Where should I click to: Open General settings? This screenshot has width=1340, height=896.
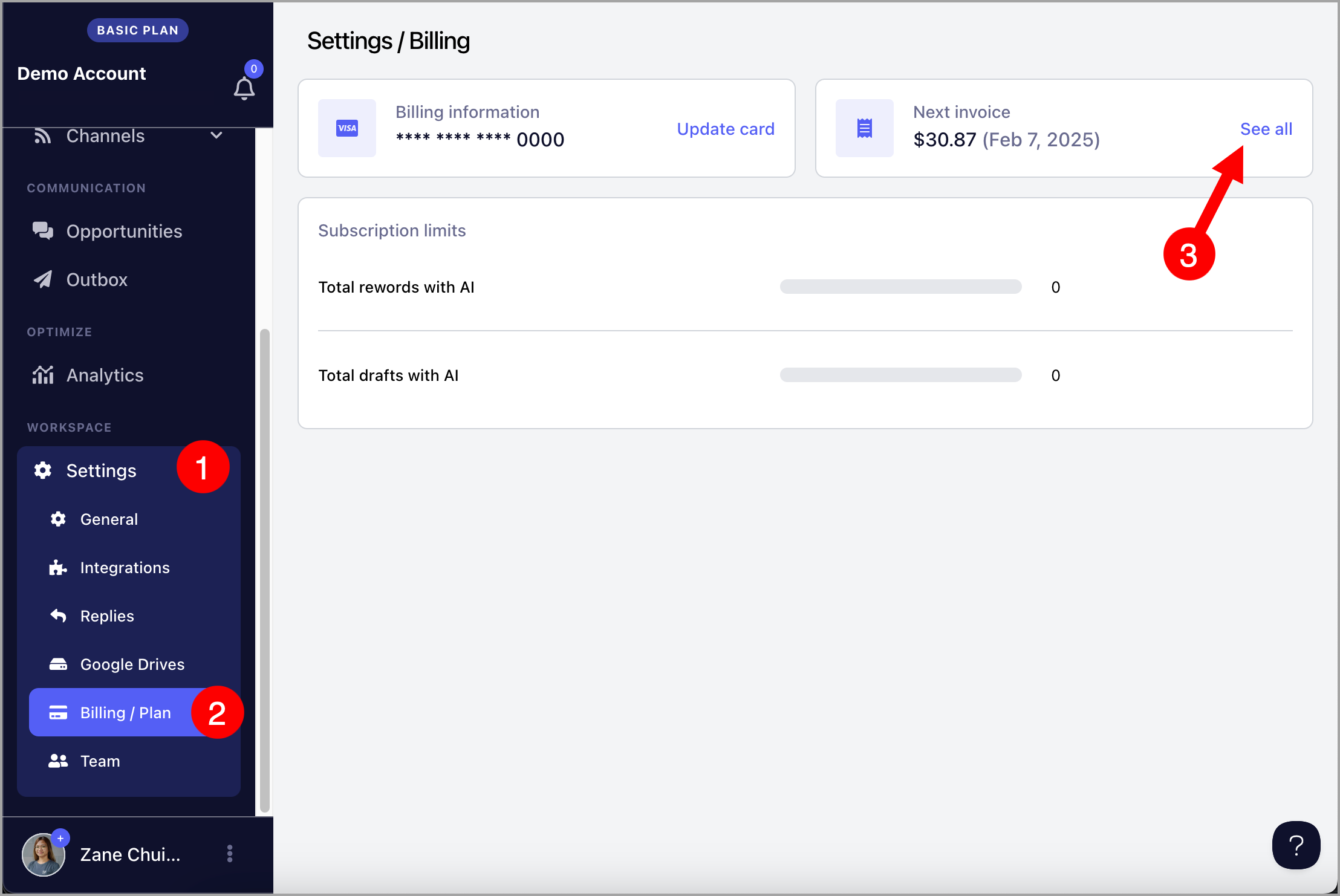(x=134, y=519)
